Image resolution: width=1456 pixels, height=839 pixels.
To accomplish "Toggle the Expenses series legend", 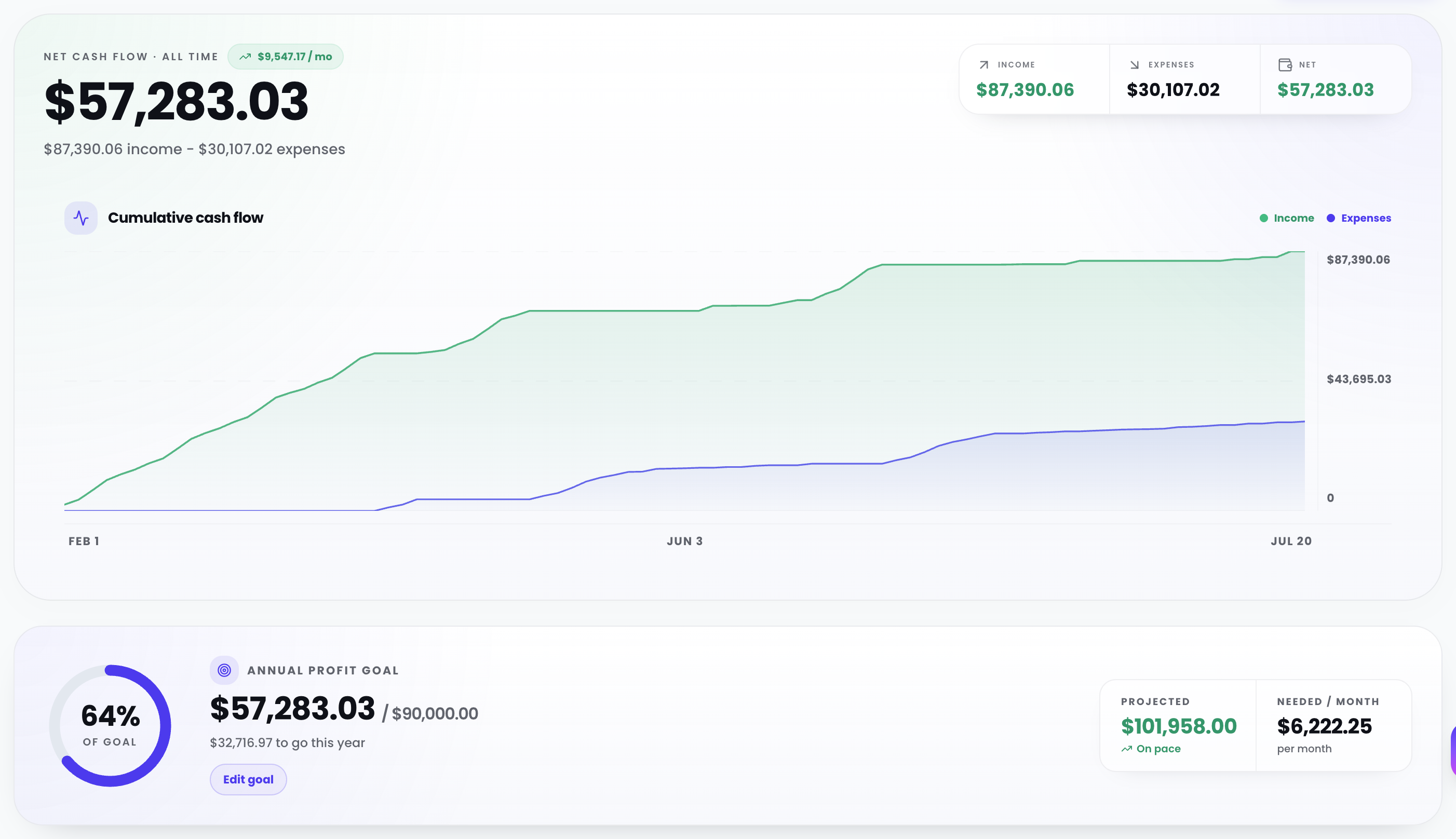I will (x=1358, y=218).
